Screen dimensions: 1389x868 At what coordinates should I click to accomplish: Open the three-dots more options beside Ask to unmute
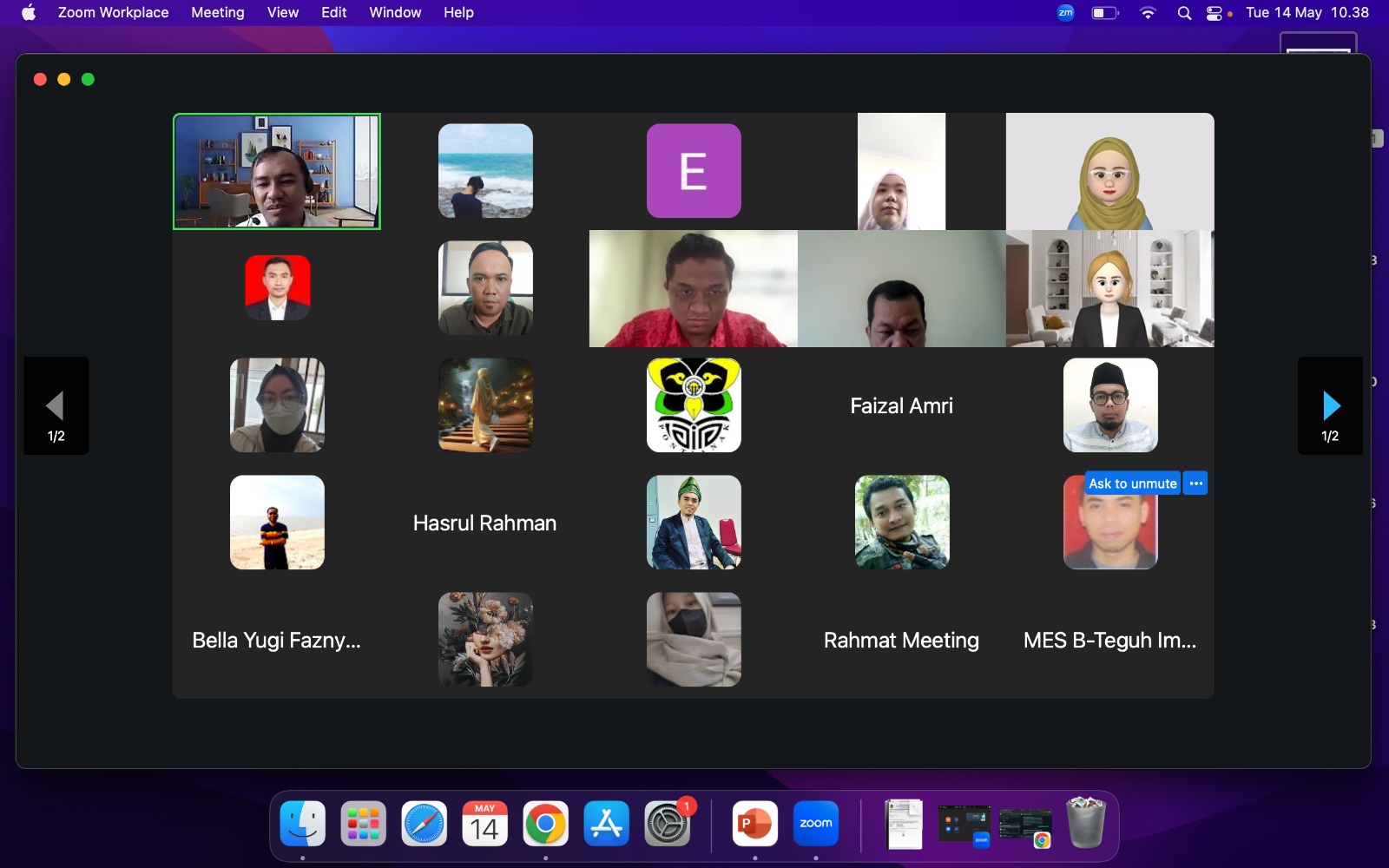click(x=1195, y=483)
